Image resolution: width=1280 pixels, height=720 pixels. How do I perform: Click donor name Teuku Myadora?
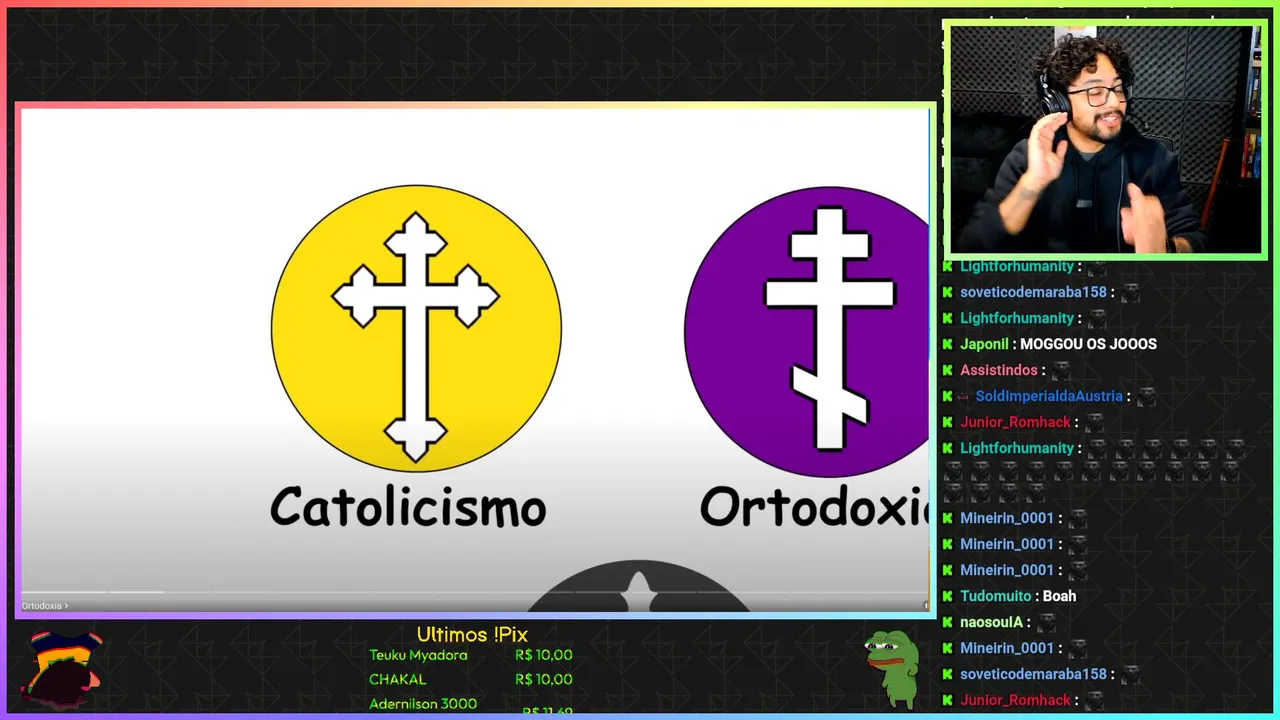point(418,655)
